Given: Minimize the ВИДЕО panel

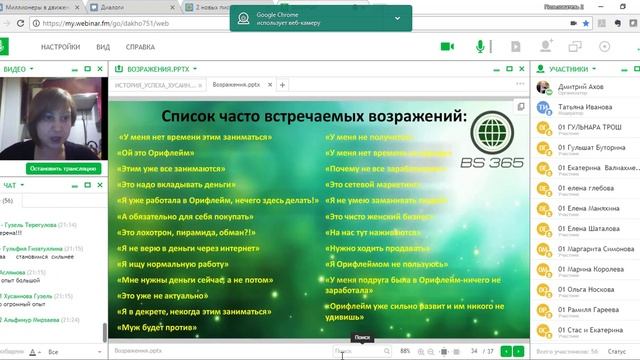Looking at the screenshot, I should tap(75, 70).
